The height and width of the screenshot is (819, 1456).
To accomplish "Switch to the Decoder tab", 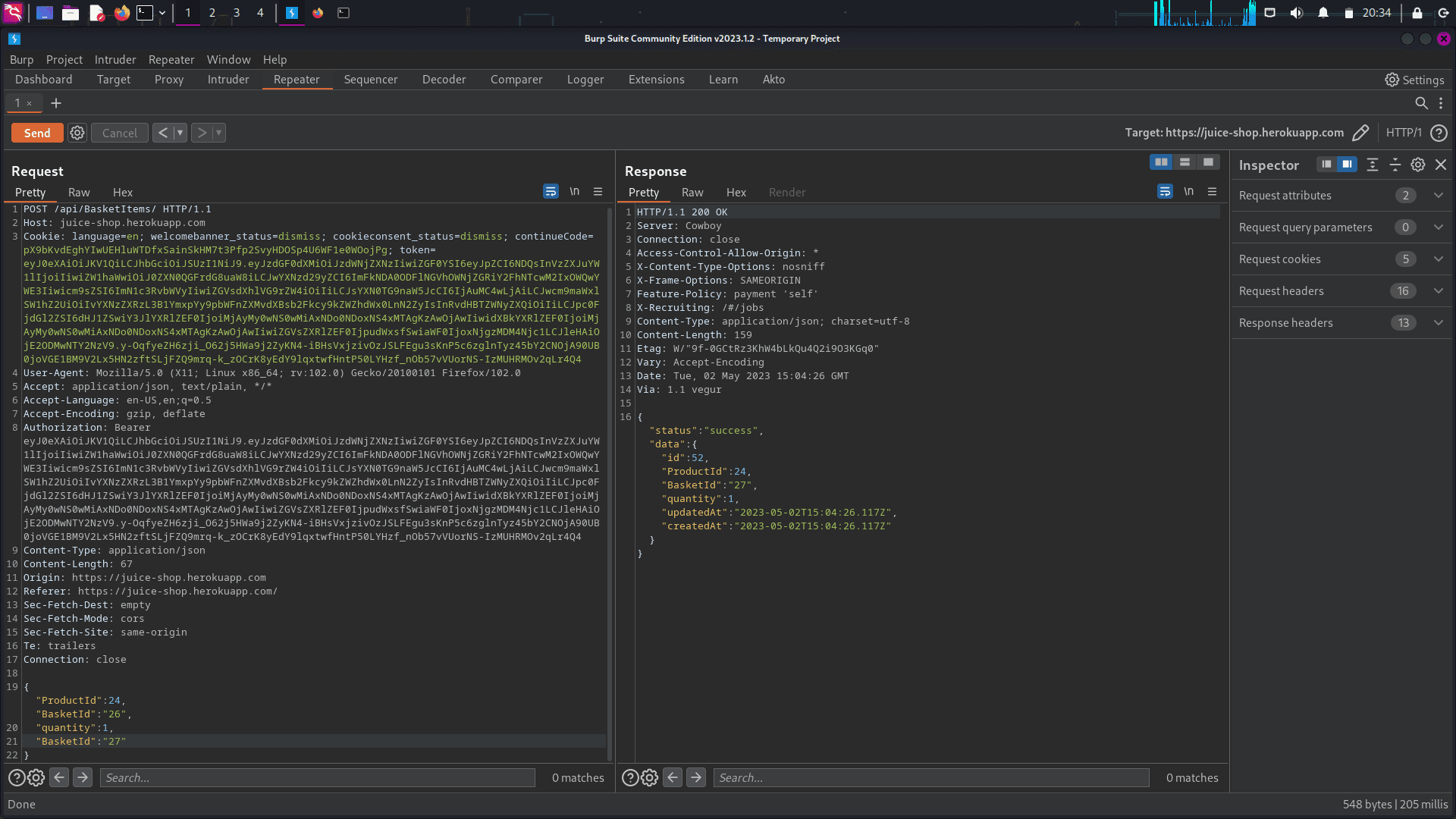I will pyautogui.click(x=444, y=80).
